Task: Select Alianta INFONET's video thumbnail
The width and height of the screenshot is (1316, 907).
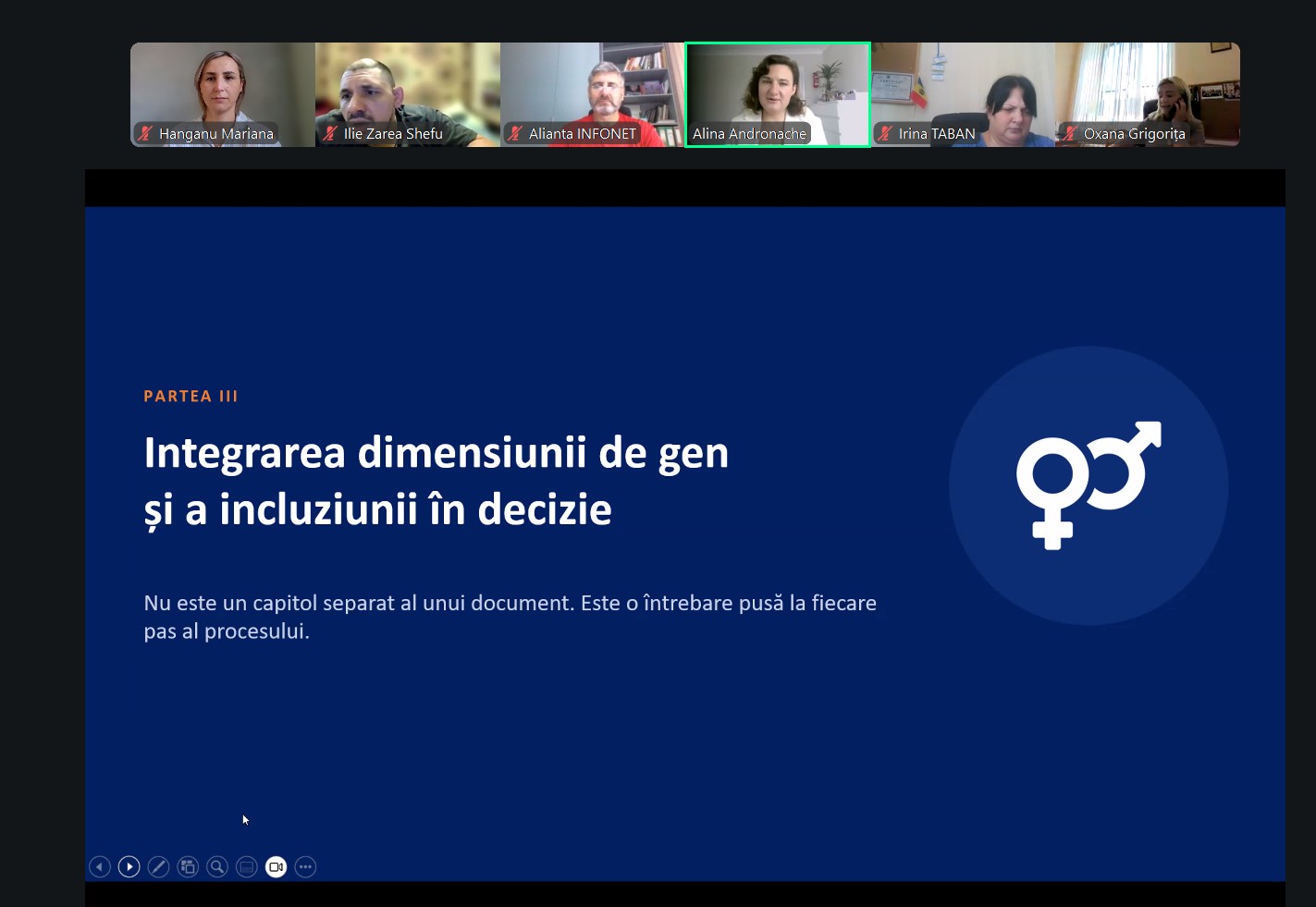Action: point(593,94)
